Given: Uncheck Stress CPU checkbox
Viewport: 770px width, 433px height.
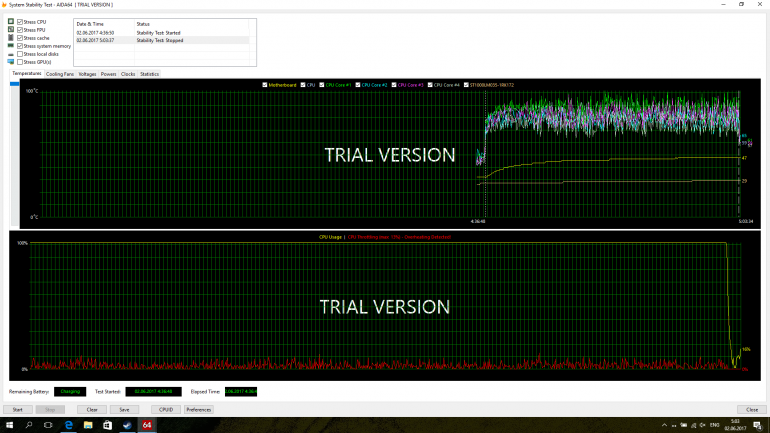Looking at the screenshot, I should tap(20, 22).
